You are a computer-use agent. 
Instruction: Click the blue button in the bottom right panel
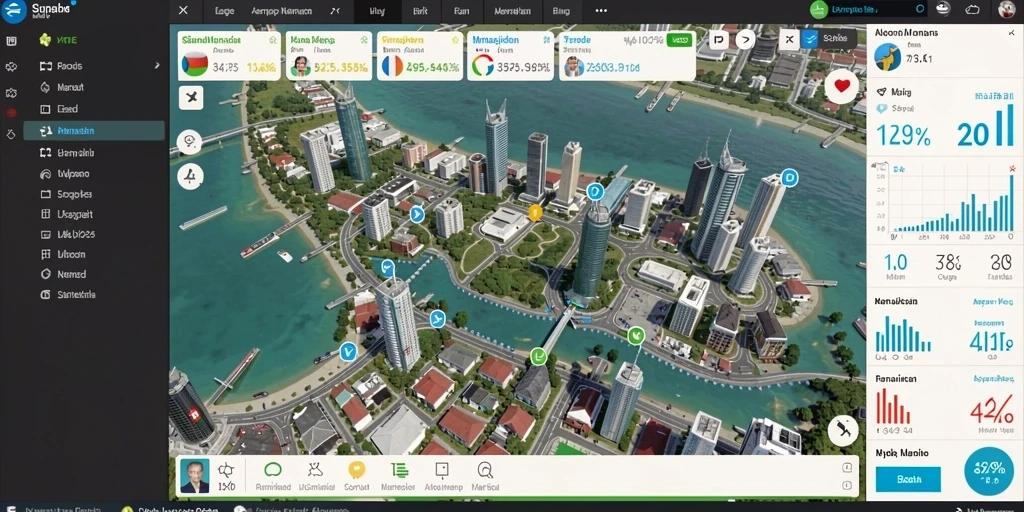(908, 479)
